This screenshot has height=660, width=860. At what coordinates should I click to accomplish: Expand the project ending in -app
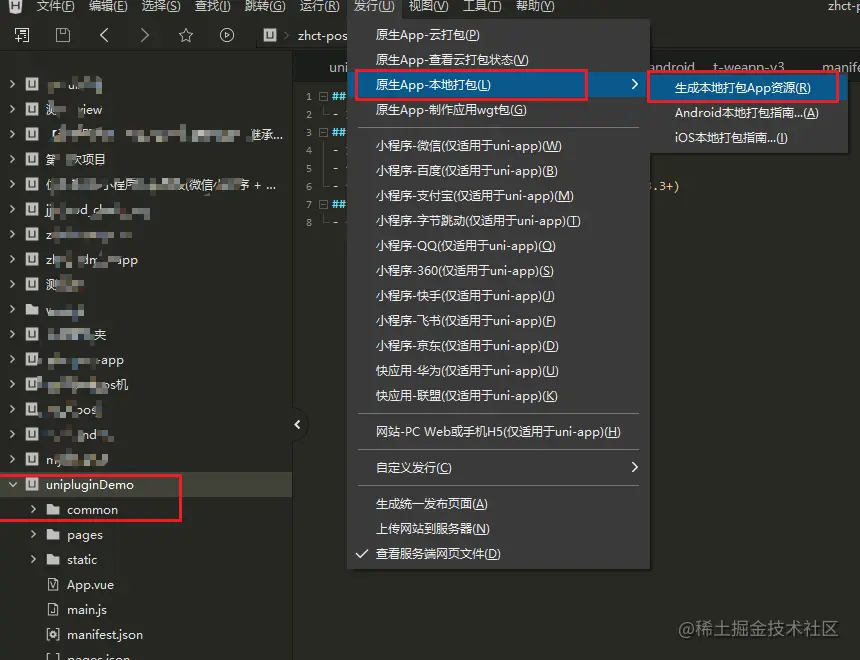[12, 359]
